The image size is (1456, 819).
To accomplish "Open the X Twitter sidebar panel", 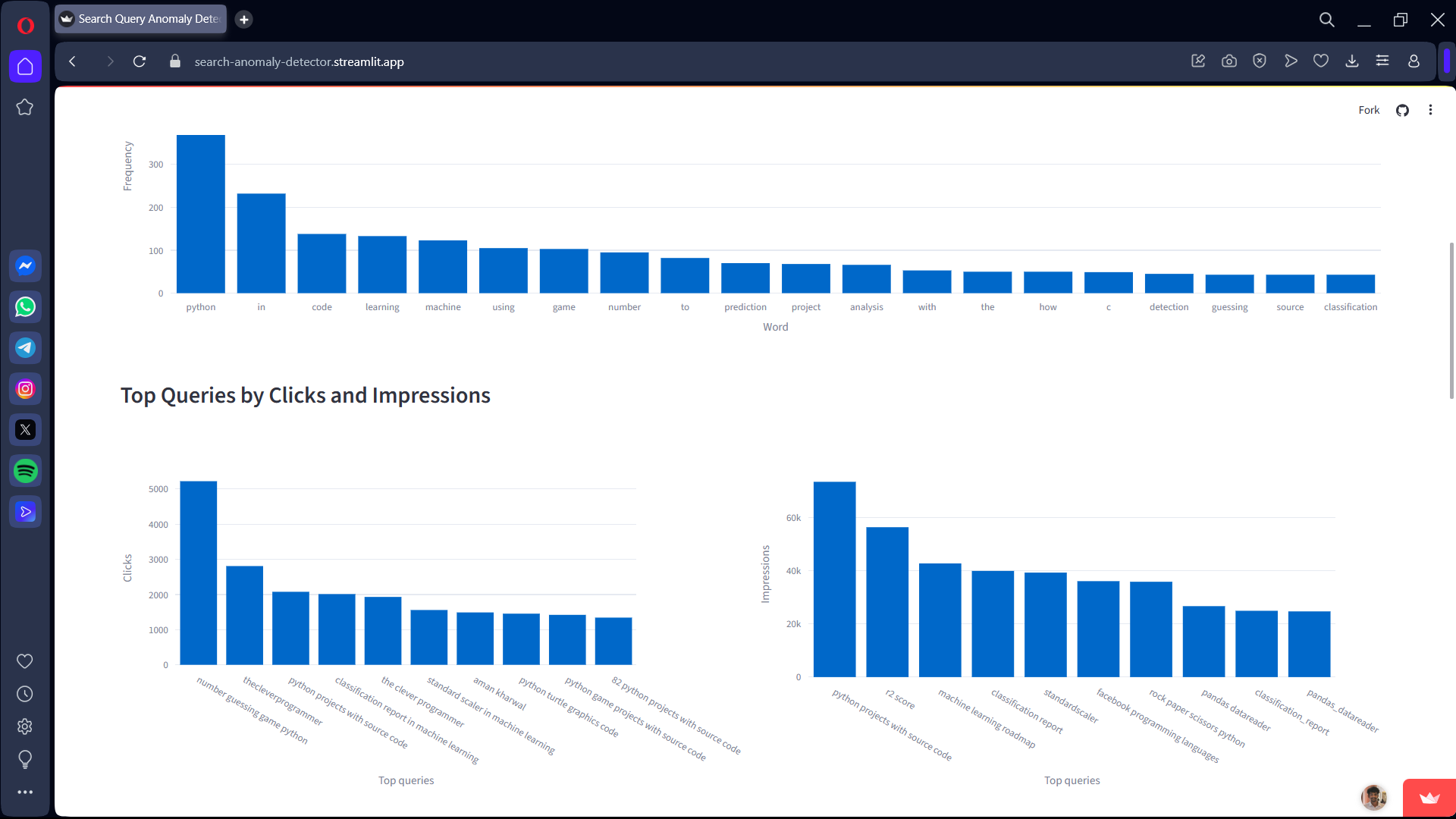I will click(x=25, y=430).
